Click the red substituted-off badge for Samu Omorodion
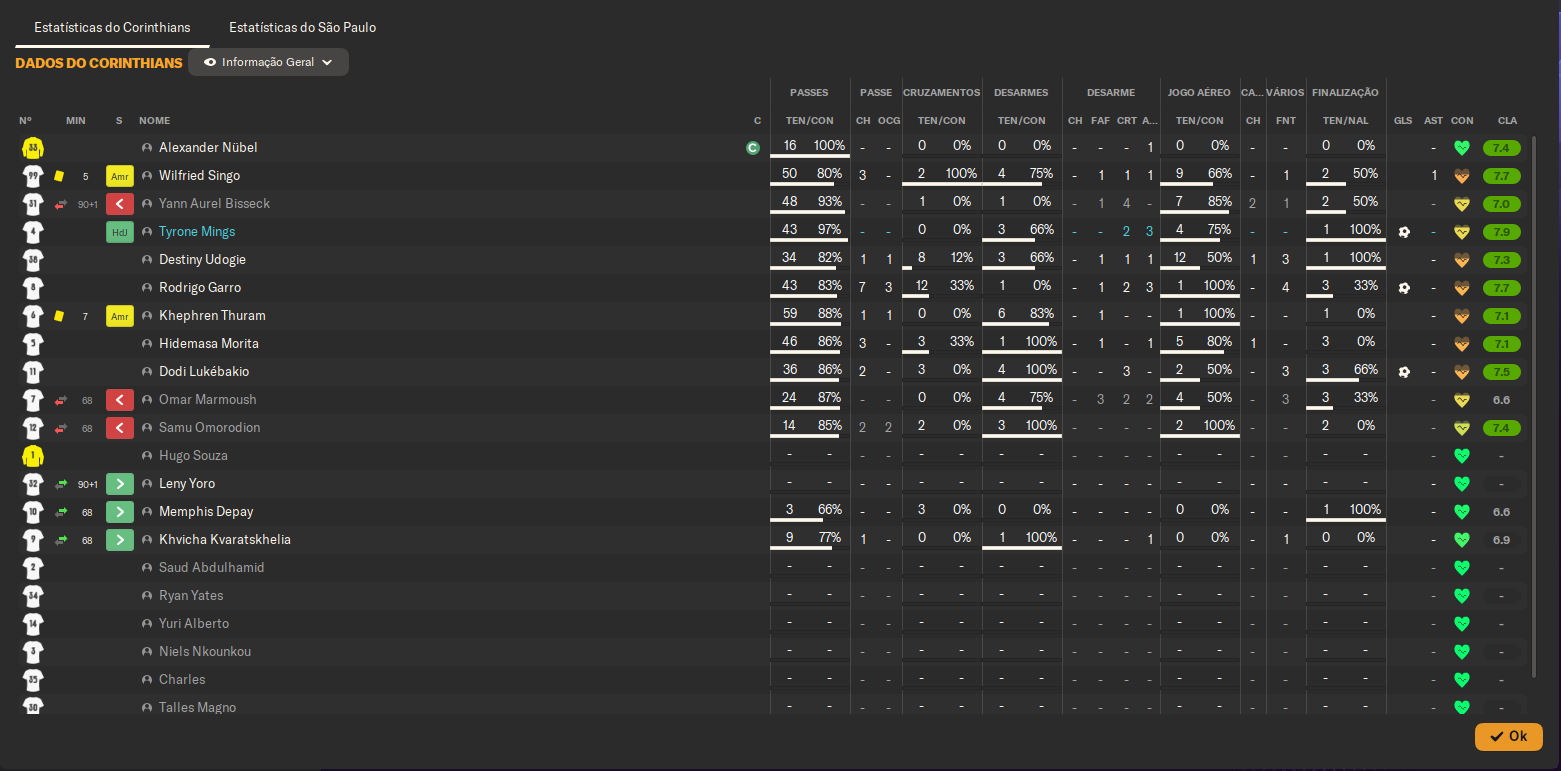 click(x=120, y=428)
